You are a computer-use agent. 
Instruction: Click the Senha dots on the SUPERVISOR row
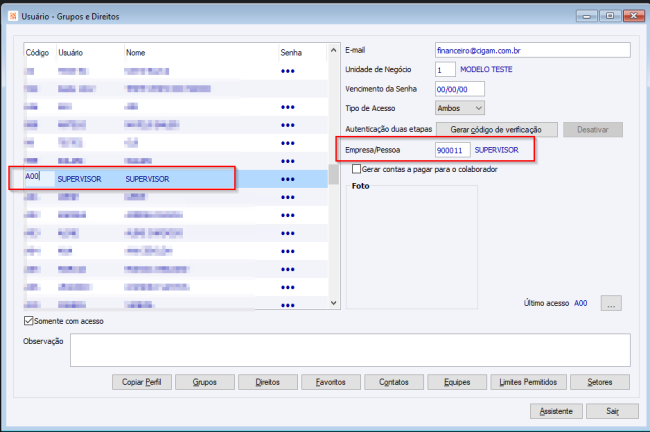(x=288, y=179)
